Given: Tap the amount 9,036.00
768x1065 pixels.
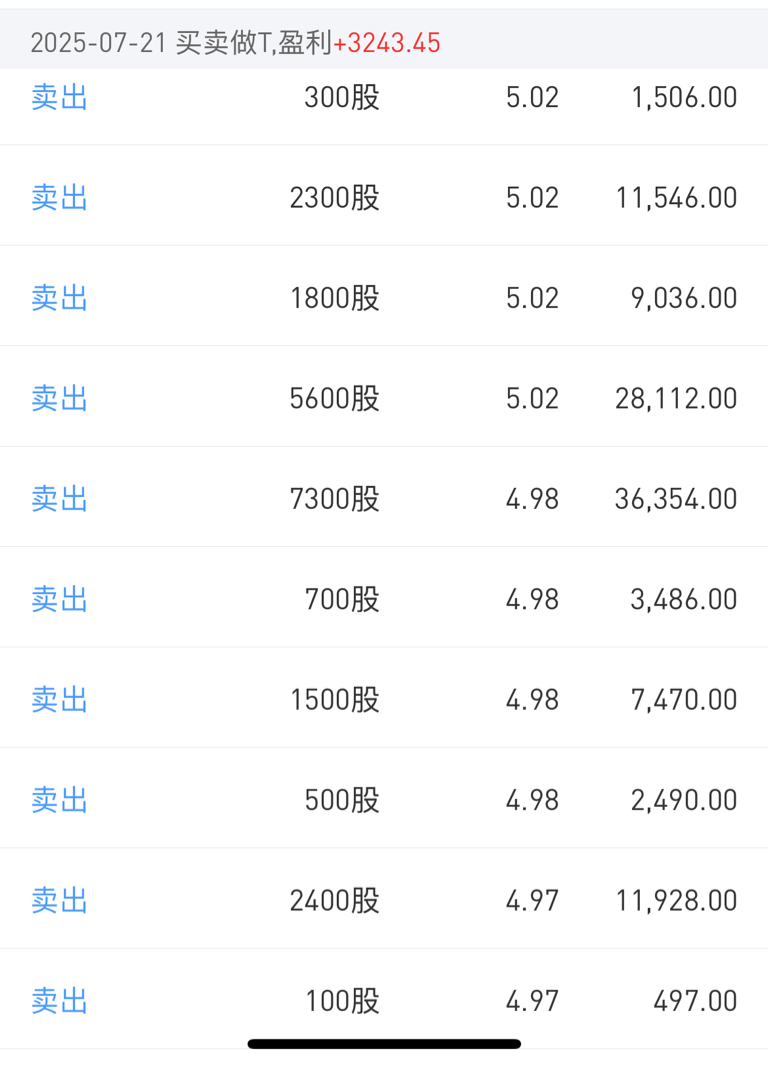Looking at the screenshot, I should 684,298.
